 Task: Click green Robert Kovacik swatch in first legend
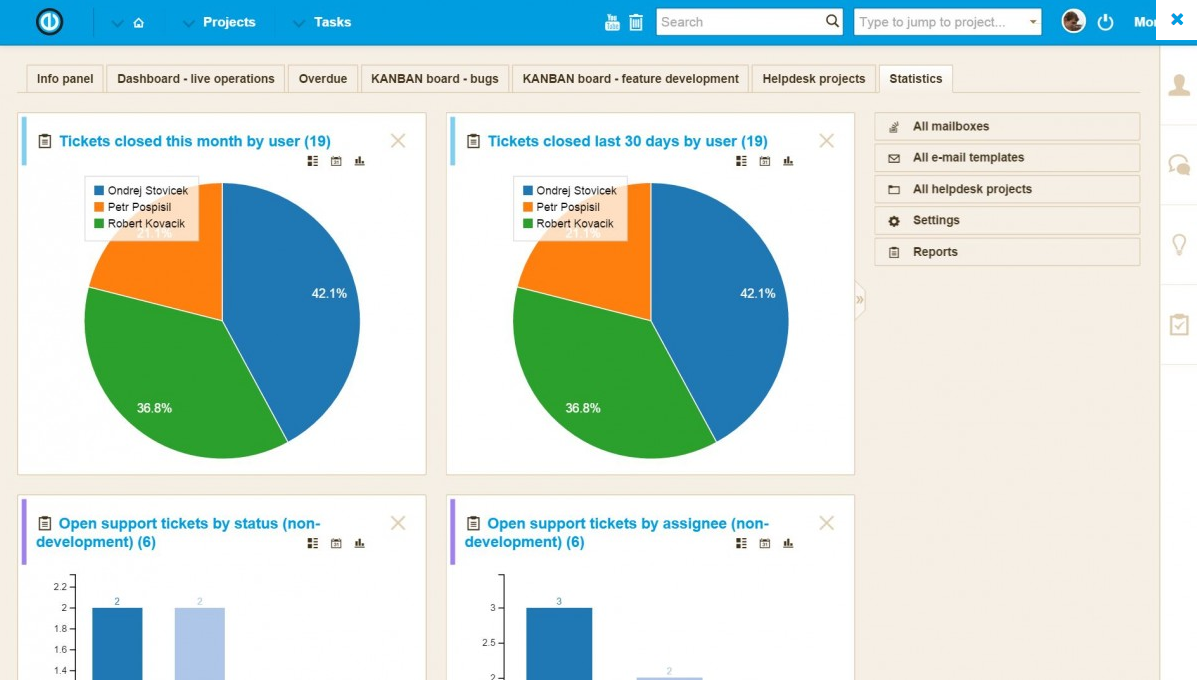98,224
